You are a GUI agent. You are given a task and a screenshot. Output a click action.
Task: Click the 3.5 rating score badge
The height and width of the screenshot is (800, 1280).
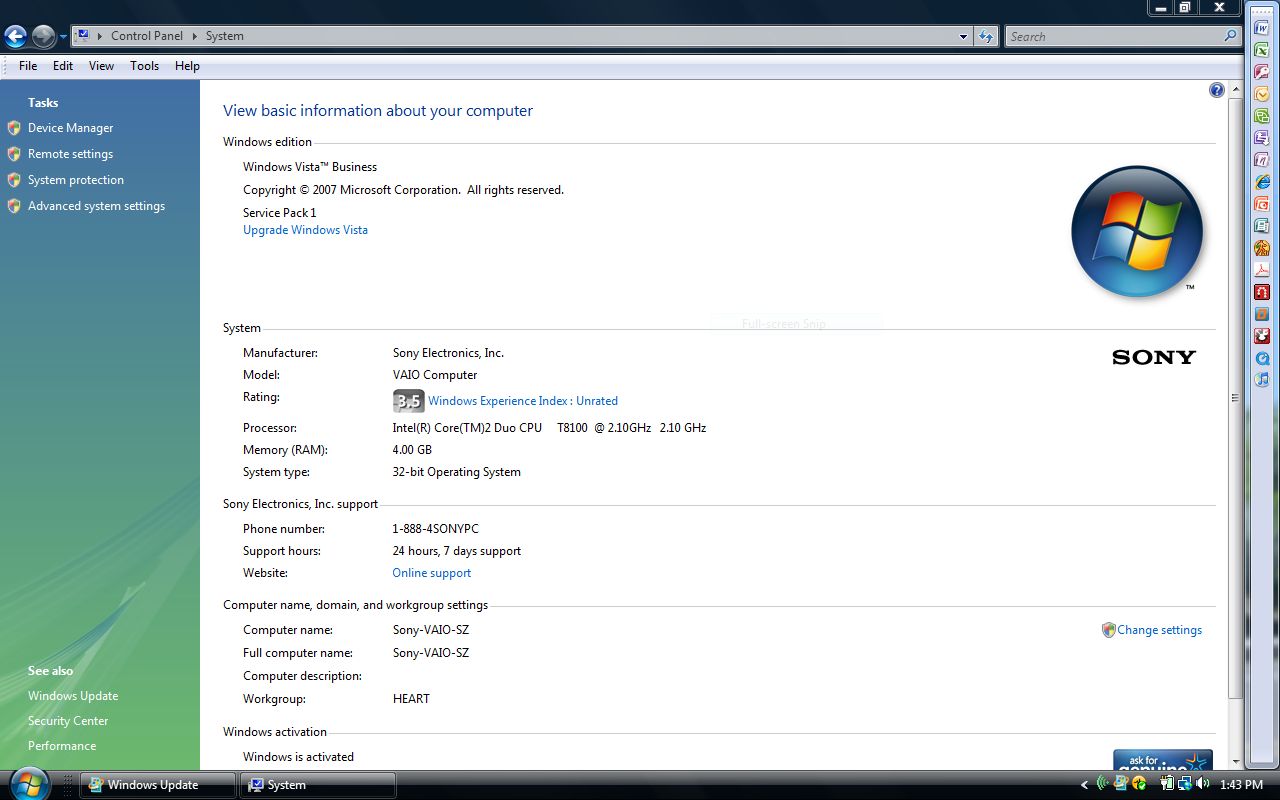tap(408, 401)
